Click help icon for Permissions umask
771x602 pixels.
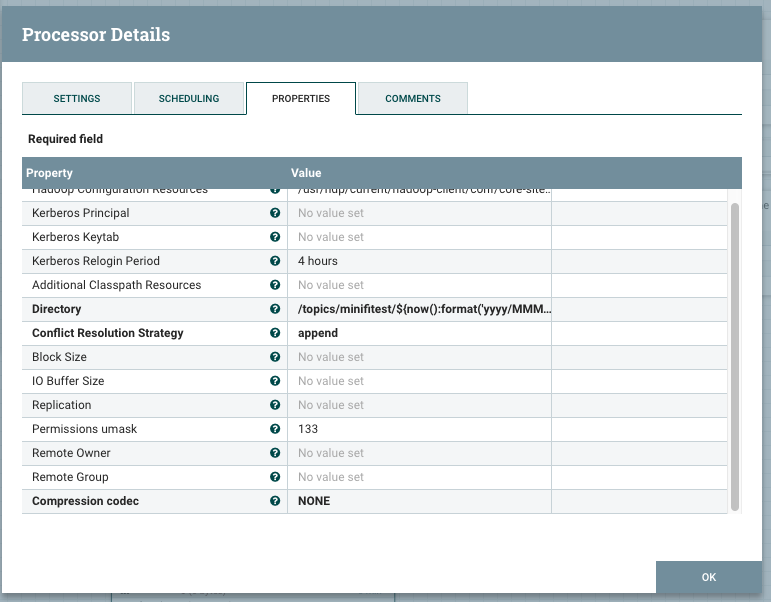pyautogui.click(x=275, y=429)
